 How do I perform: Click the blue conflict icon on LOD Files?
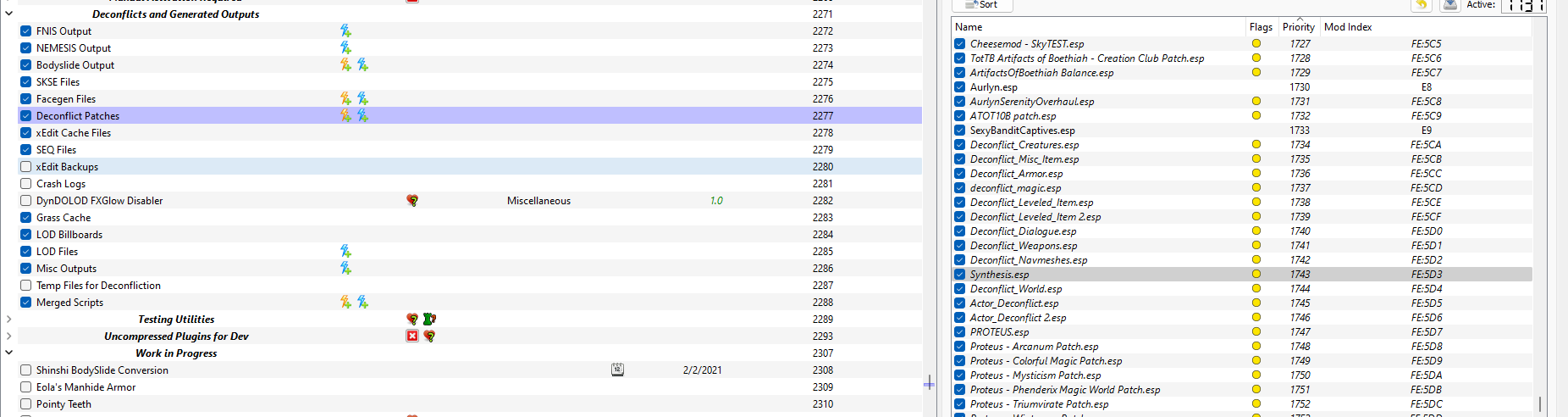[x=345, y=252]
